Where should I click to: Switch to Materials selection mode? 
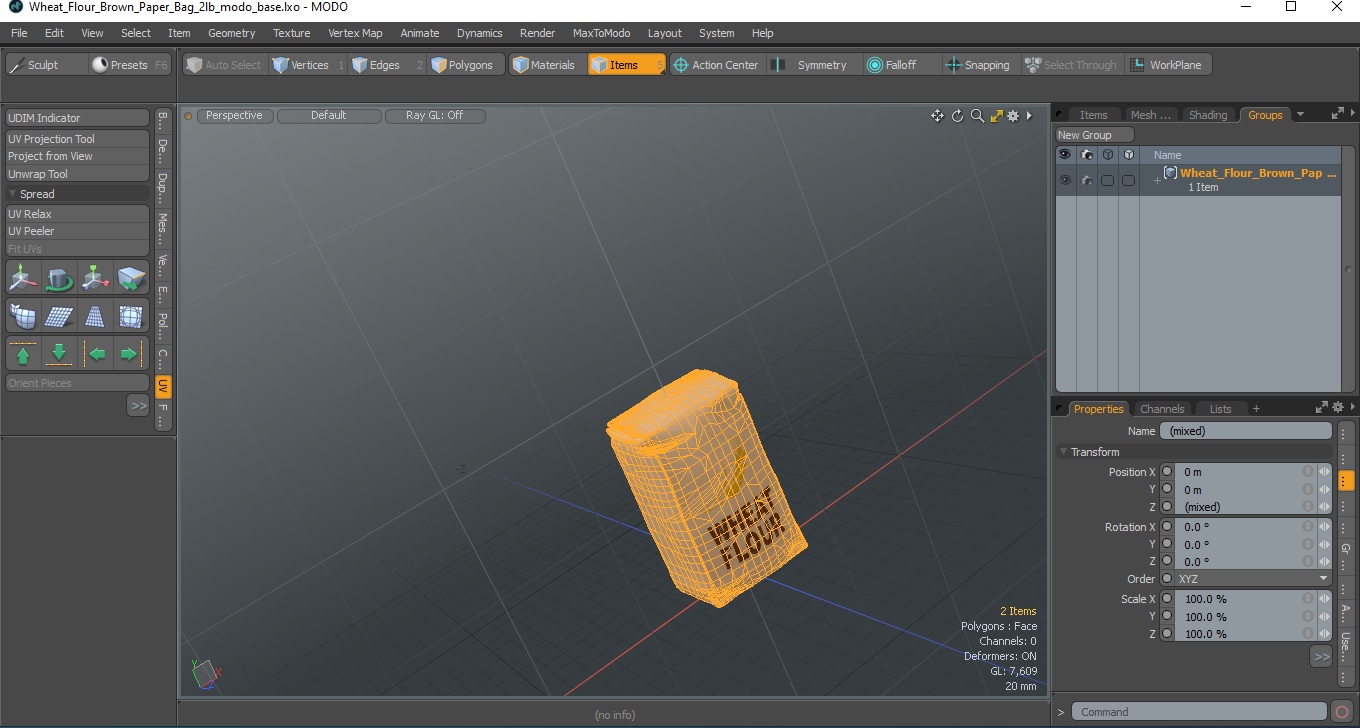pos(546,65)
